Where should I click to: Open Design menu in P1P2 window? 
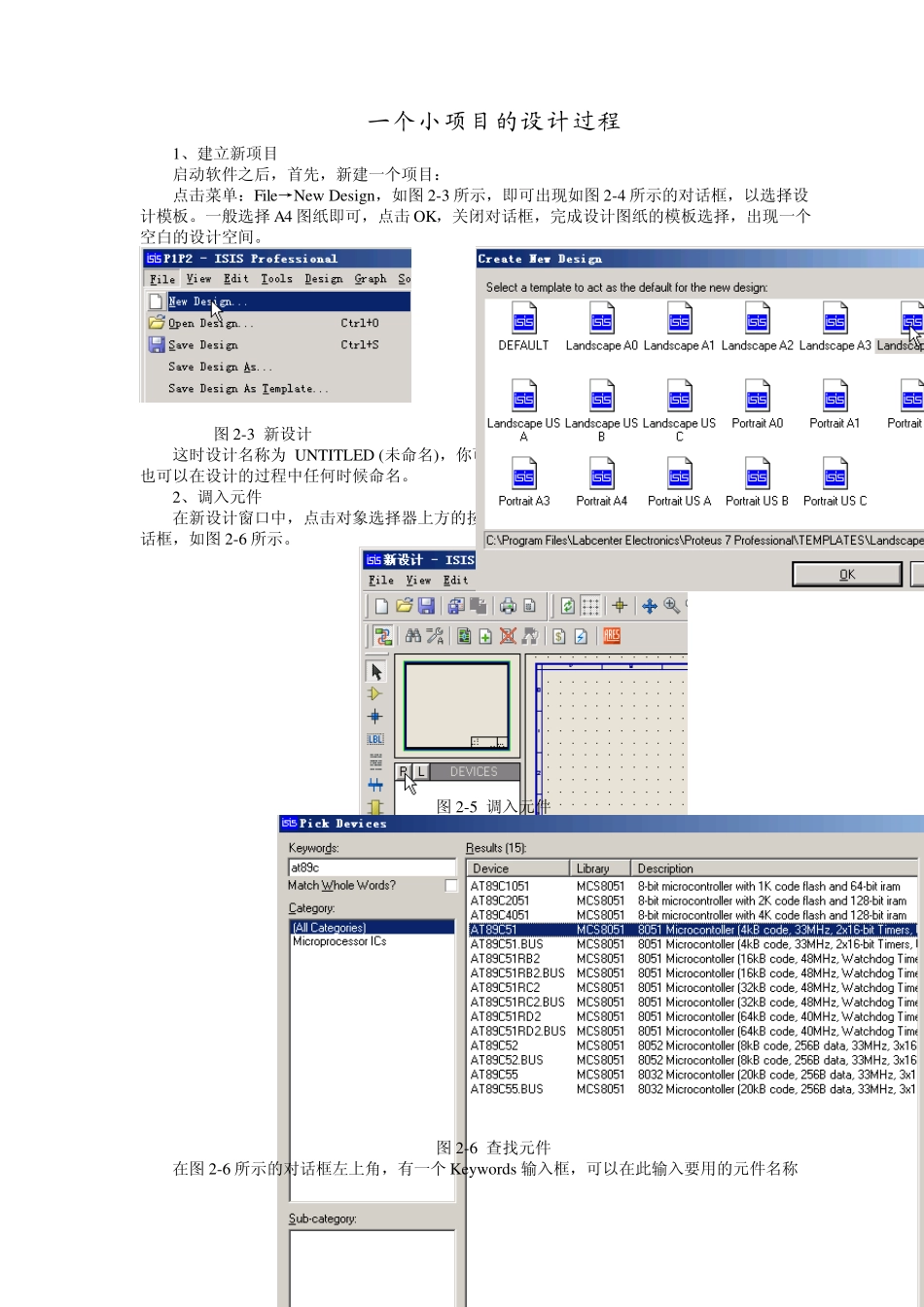(x=323, y=279)
